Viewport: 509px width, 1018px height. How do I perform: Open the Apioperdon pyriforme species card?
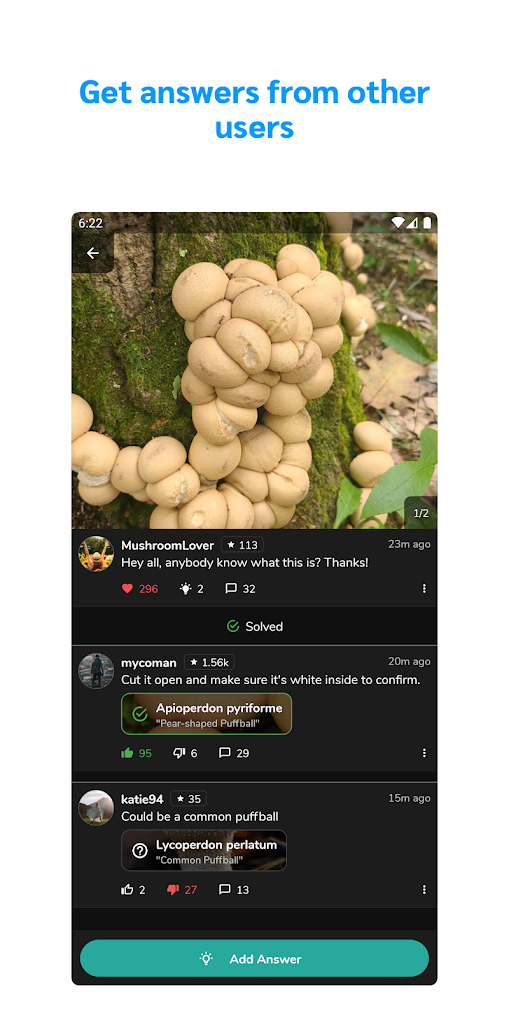(206, 714)
